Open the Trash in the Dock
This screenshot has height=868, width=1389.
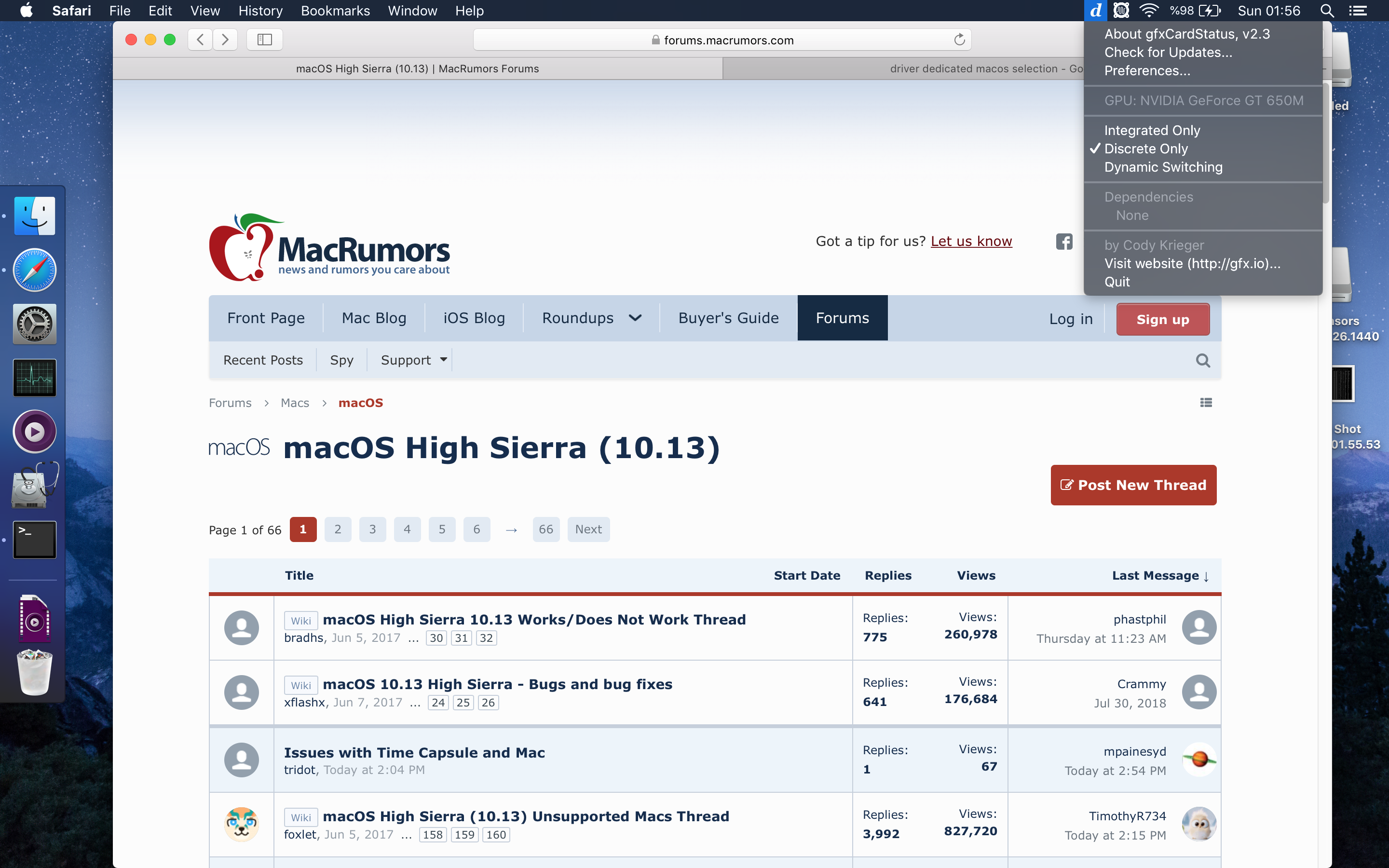34,672
